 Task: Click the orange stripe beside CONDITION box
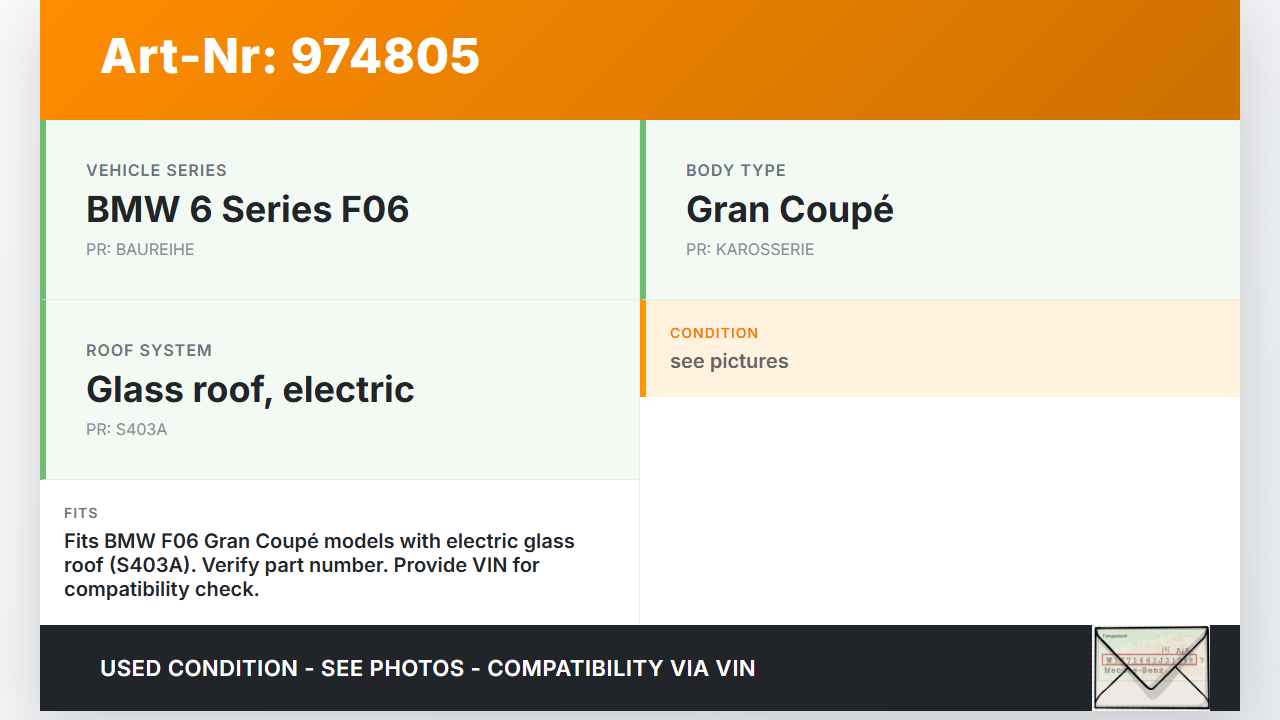tap(643, 348)
